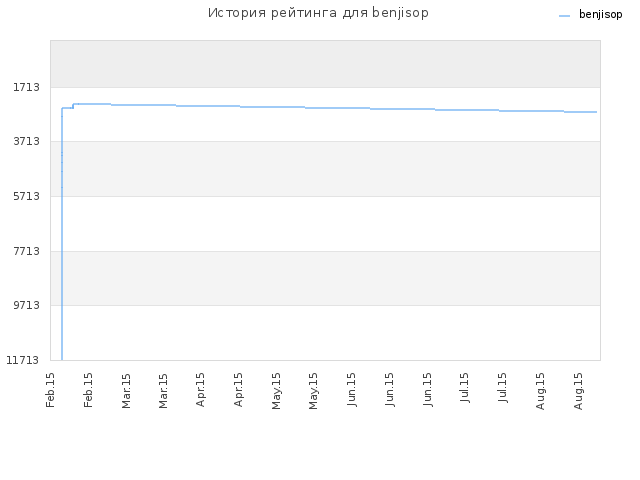The image size is (640, 480).
Task: Click the first Feb.15 x-axis label
Action: [50, 390]
